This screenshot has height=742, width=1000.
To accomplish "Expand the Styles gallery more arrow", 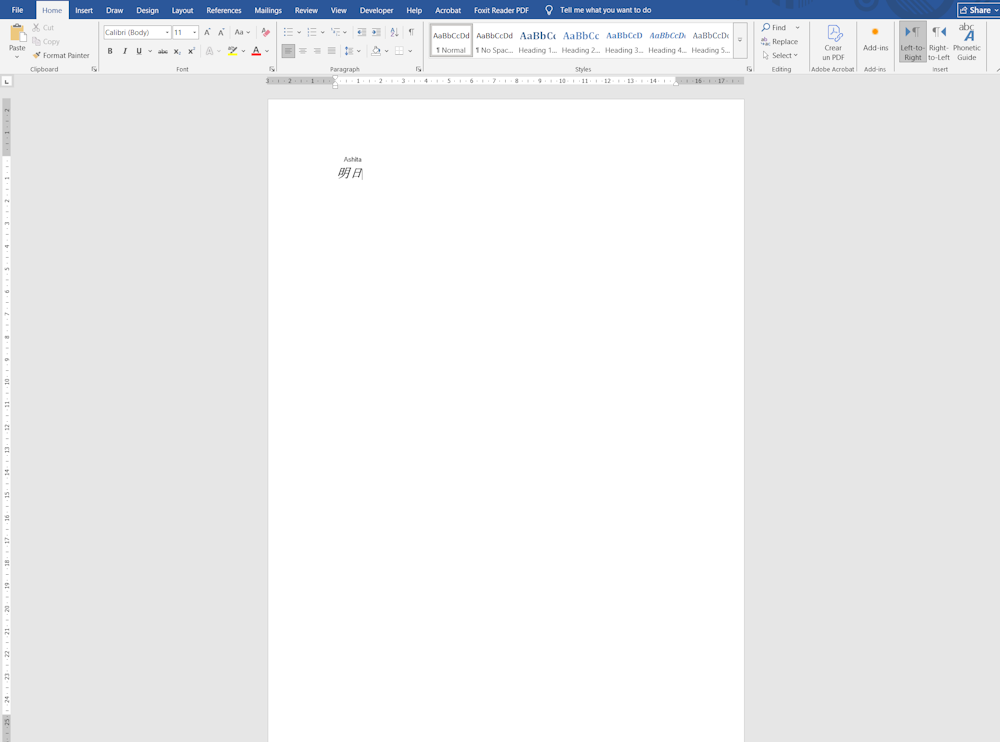I will pos(740,40).
